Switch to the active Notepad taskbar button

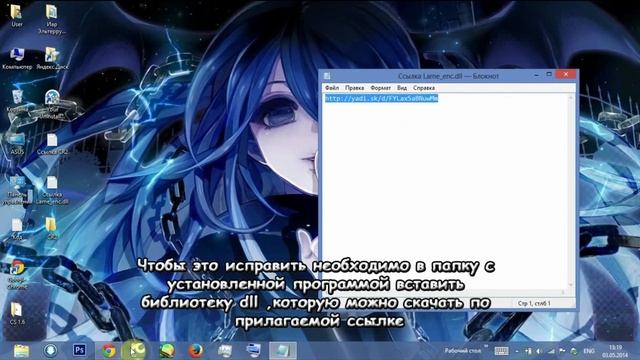click(282, 351)
